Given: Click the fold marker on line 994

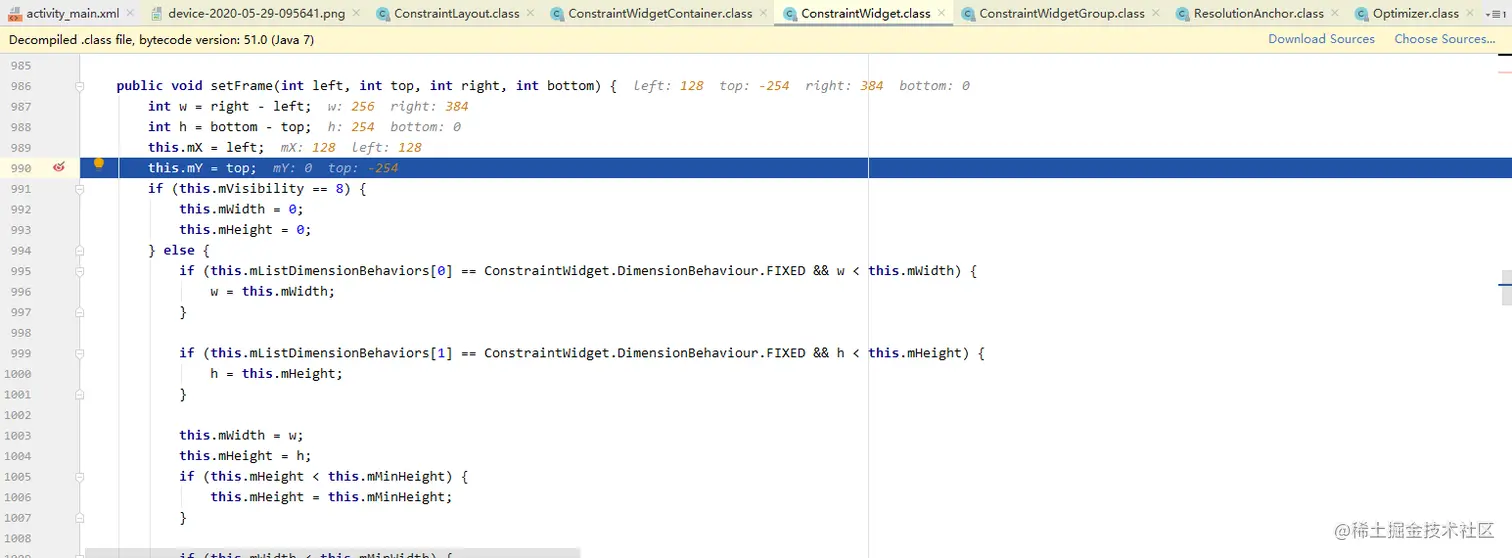Looking at the screenshot, I should 80,250.
